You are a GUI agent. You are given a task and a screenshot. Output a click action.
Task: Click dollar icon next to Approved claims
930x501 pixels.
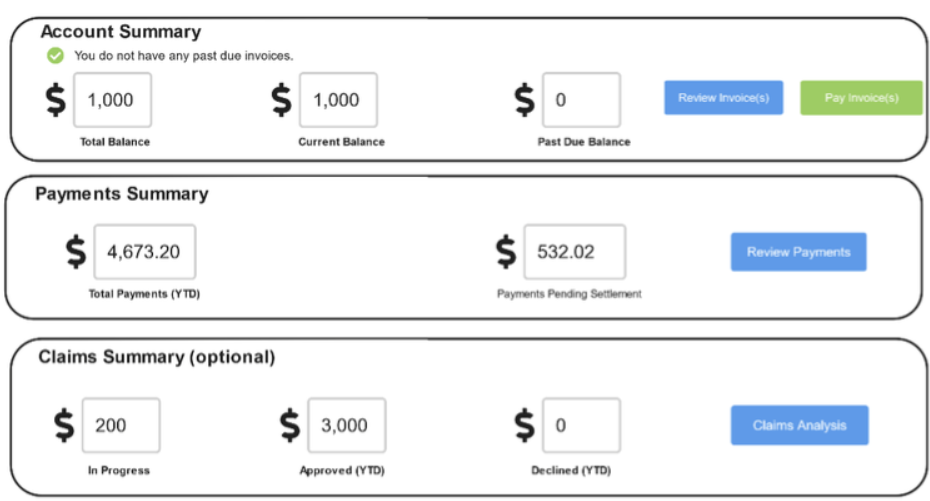click(290, 425)
